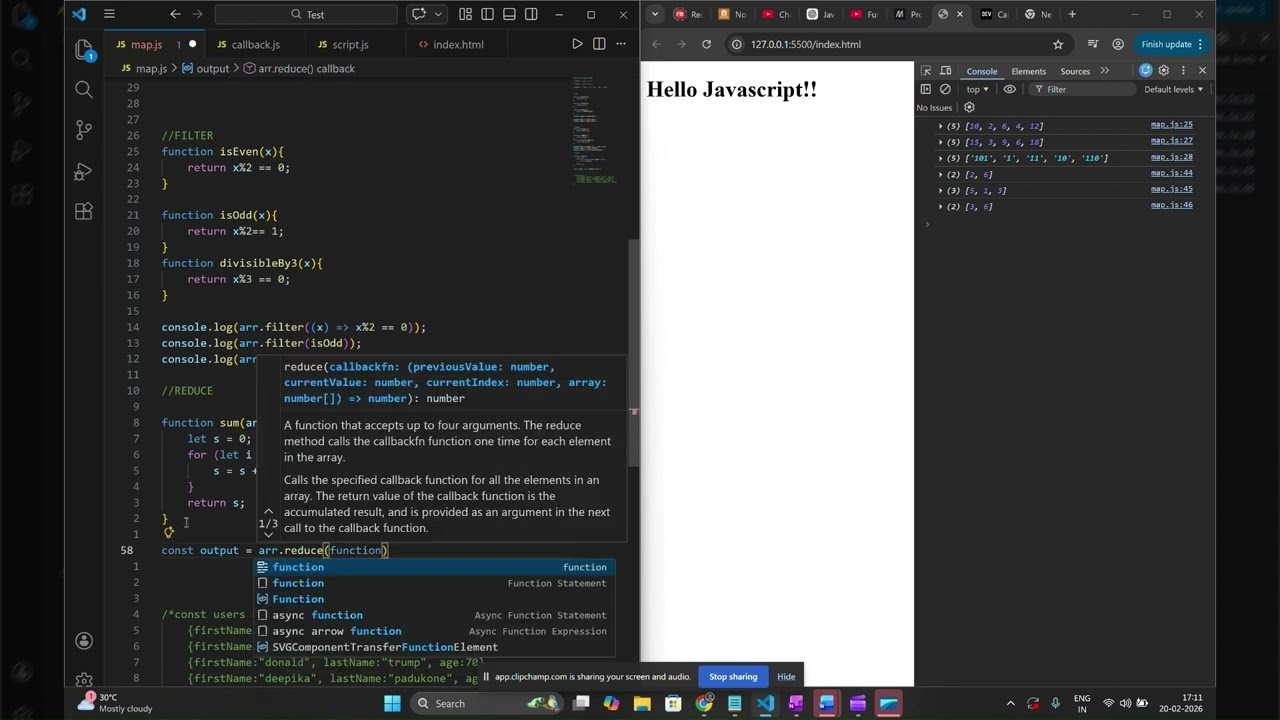Screen dimensions: 1280x720
Task: Hide the screen sharing notification bar
Action: 786,677
